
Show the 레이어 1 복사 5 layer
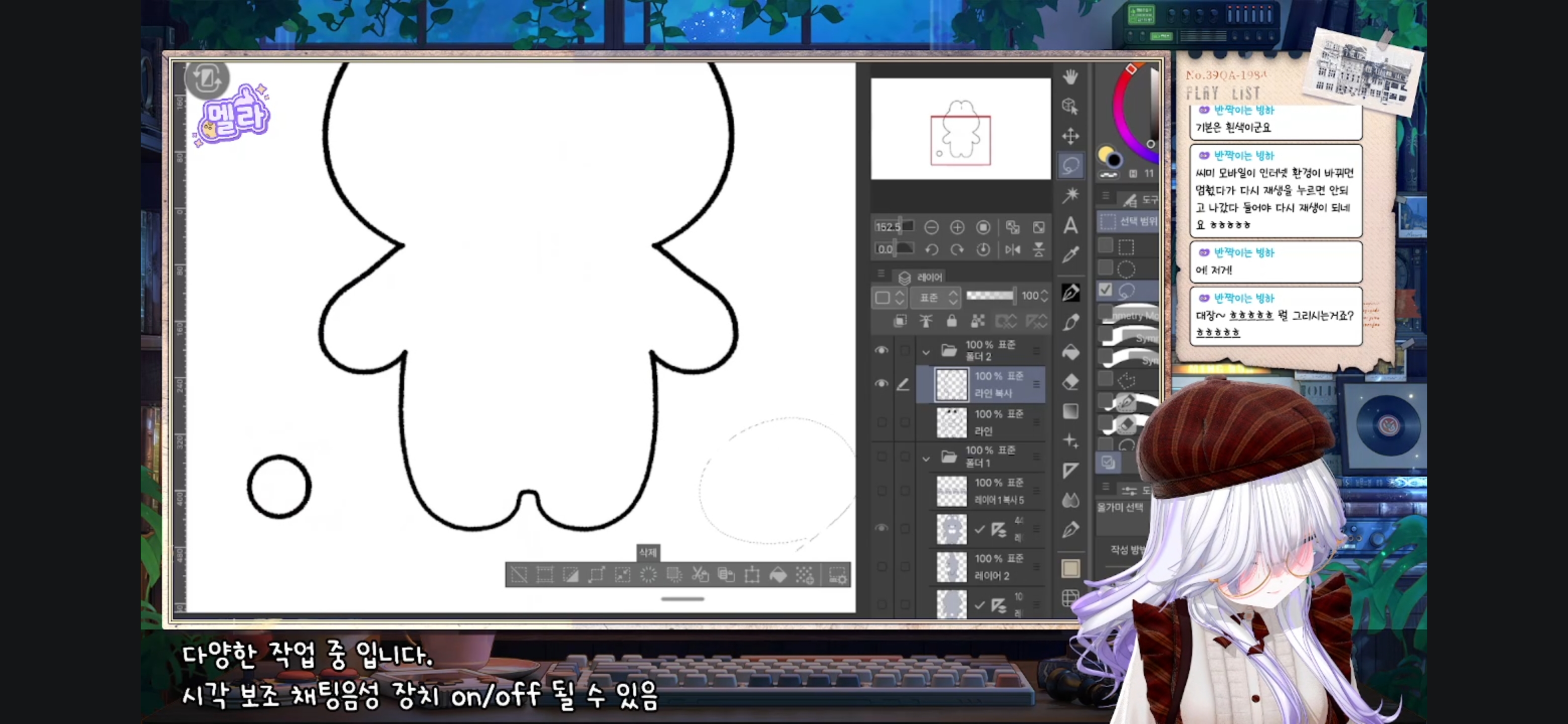pos(881,491)
